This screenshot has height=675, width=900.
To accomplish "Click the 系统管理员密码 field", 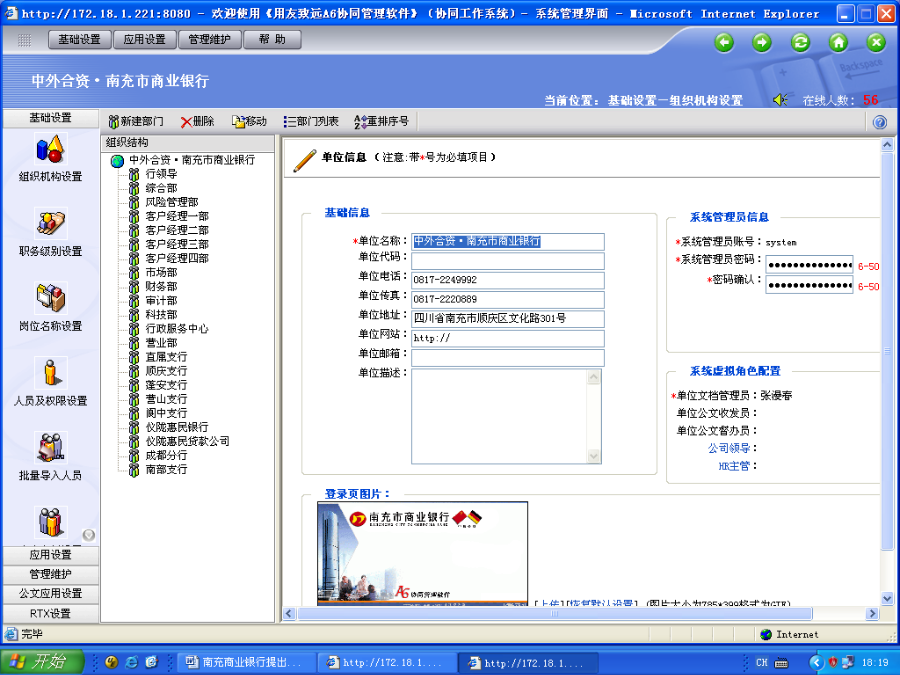I will (x=809, y=265).
